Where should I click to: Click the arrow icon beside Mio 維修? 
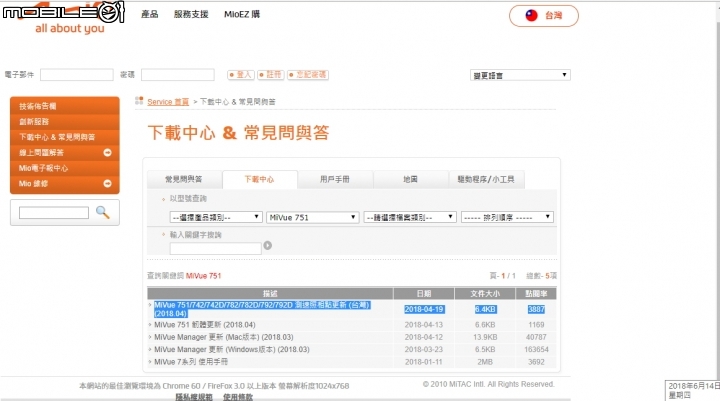(107, 183)
